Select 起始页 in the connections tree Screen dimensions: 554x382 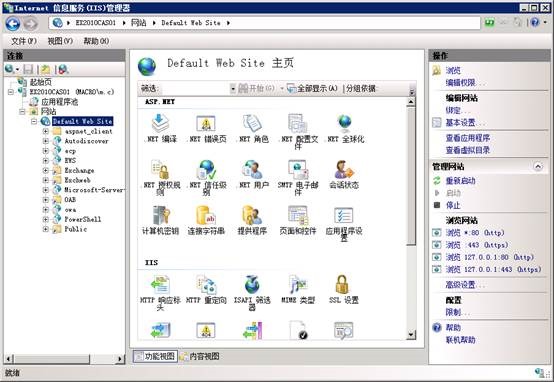41,82
